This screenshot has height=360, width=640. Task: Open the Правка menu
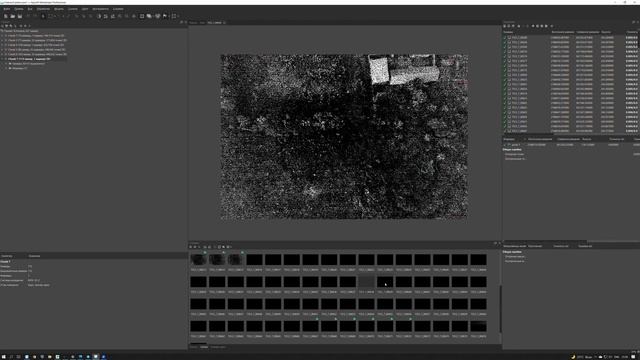[x=19, y=9]
